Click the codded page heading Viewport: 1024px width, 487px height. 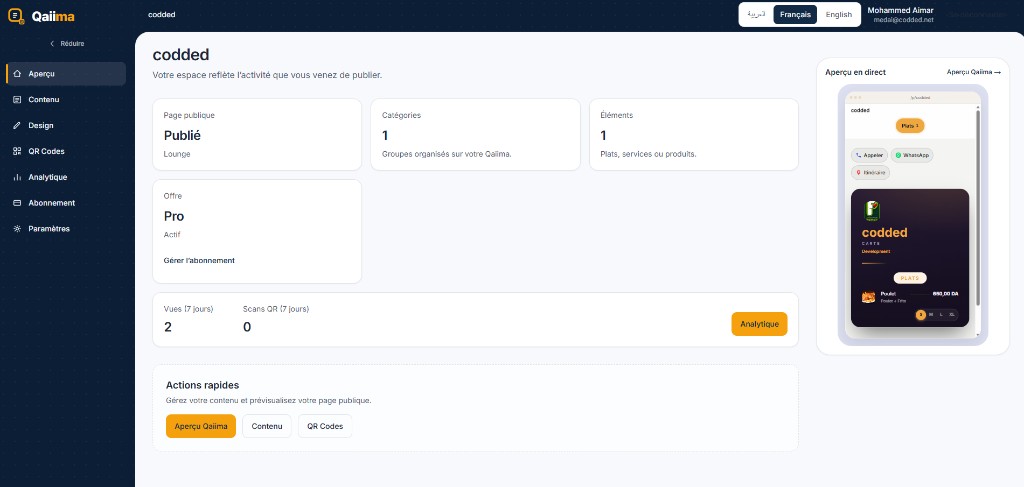(181, 55)
